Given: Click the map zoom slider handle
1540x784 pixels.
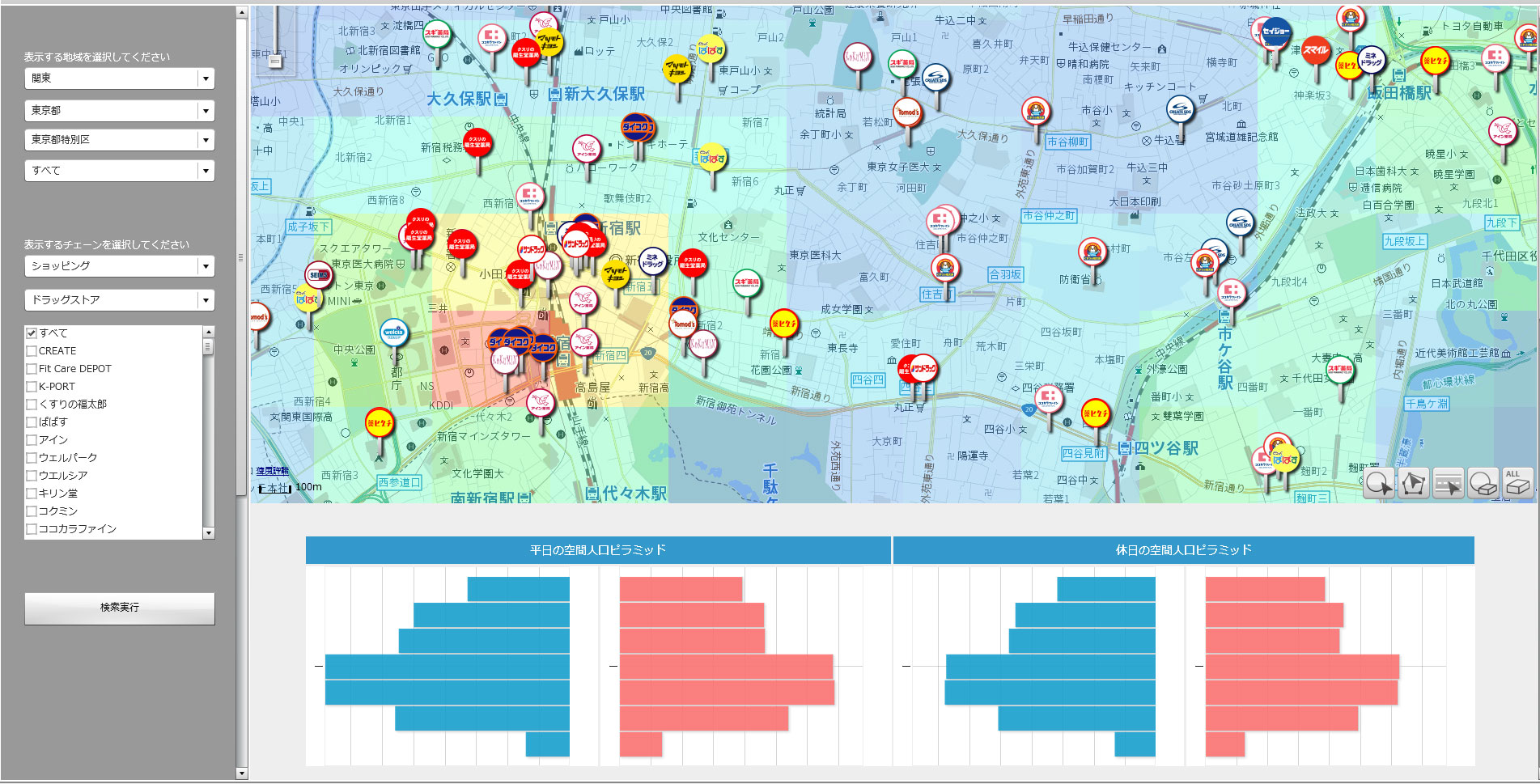Looking at the screenshot, I should tap(275, 61).
